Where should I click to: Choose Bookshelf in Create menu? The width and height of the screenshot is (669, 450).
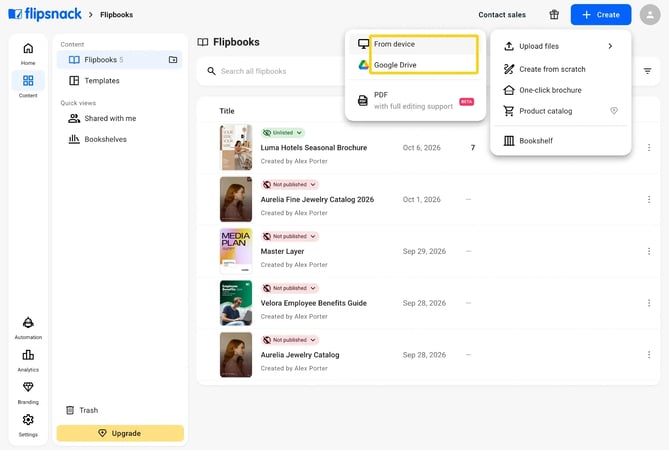click(560, 141)
